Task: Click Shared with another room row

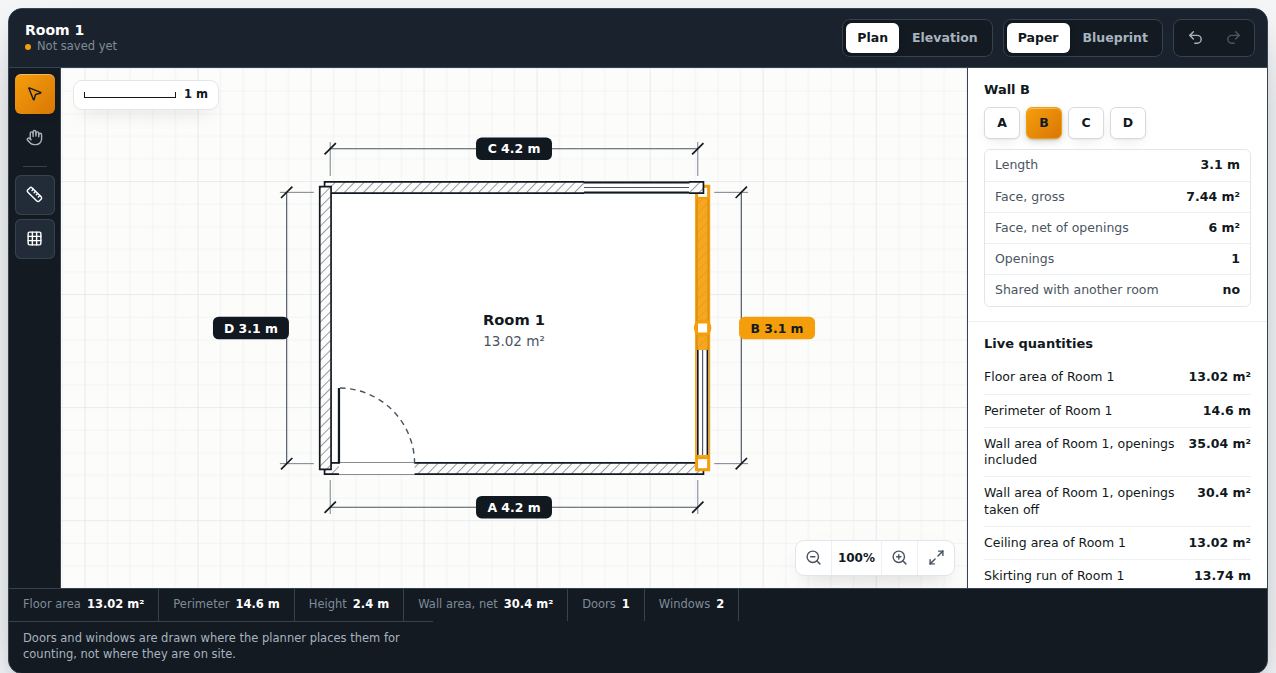Action: coord(1117,290)
